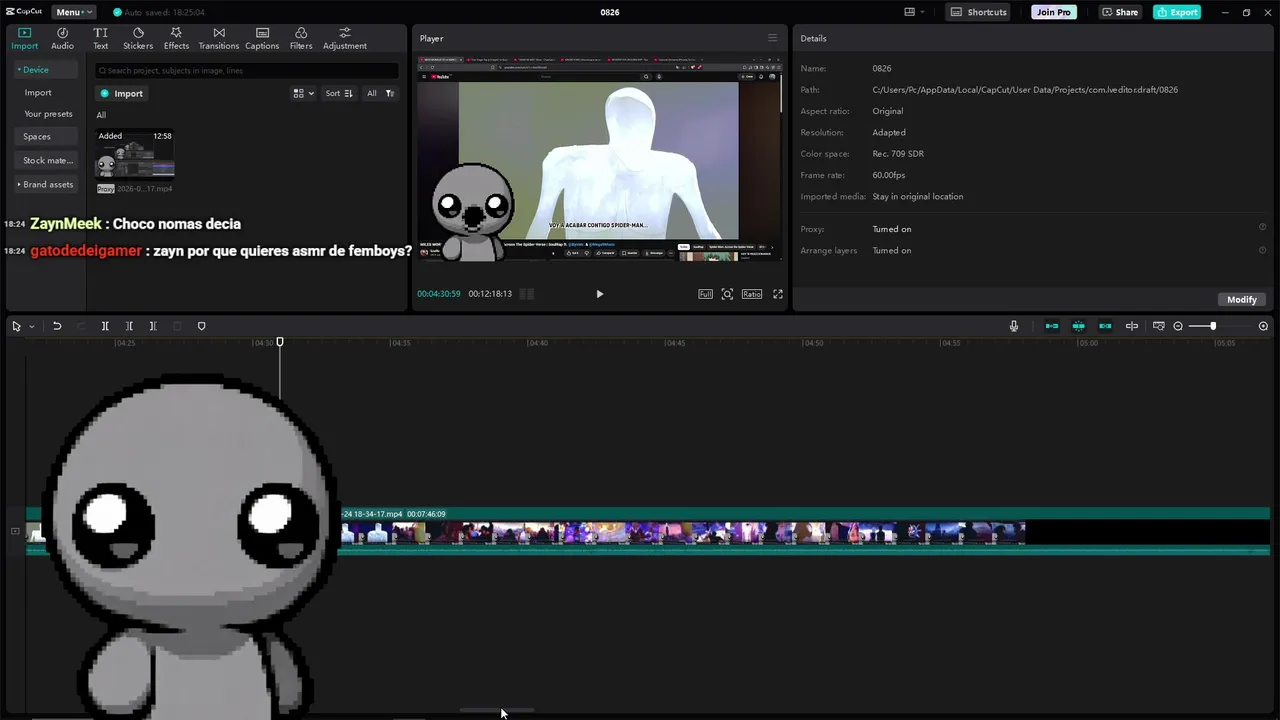The height and width of the screenshot is (720, 1280).
Task: Click the Join Pro button
Action: [x=1054, y=12]
